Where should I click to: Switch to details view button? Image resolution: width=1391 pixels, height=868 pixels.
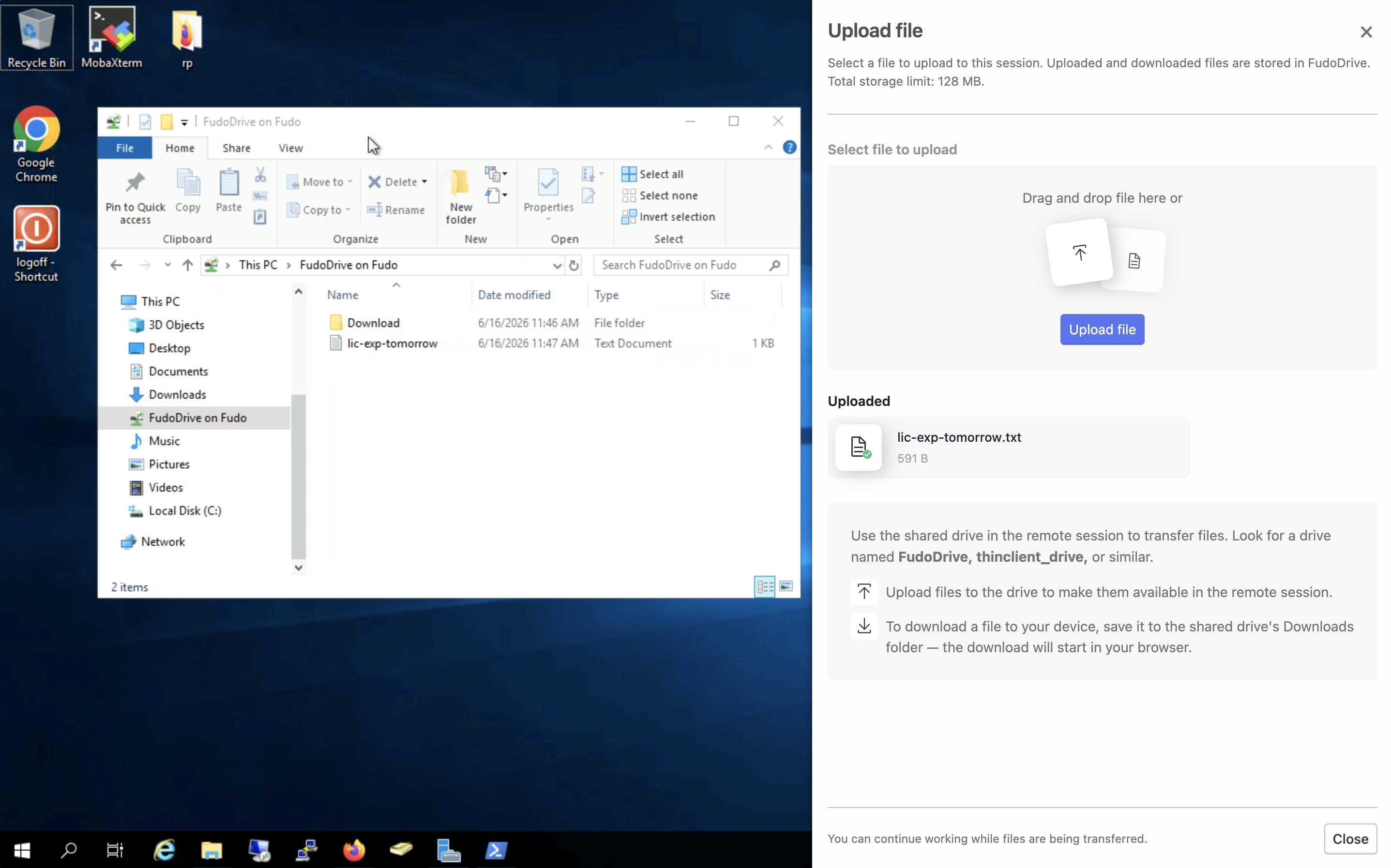coord(764,586)
